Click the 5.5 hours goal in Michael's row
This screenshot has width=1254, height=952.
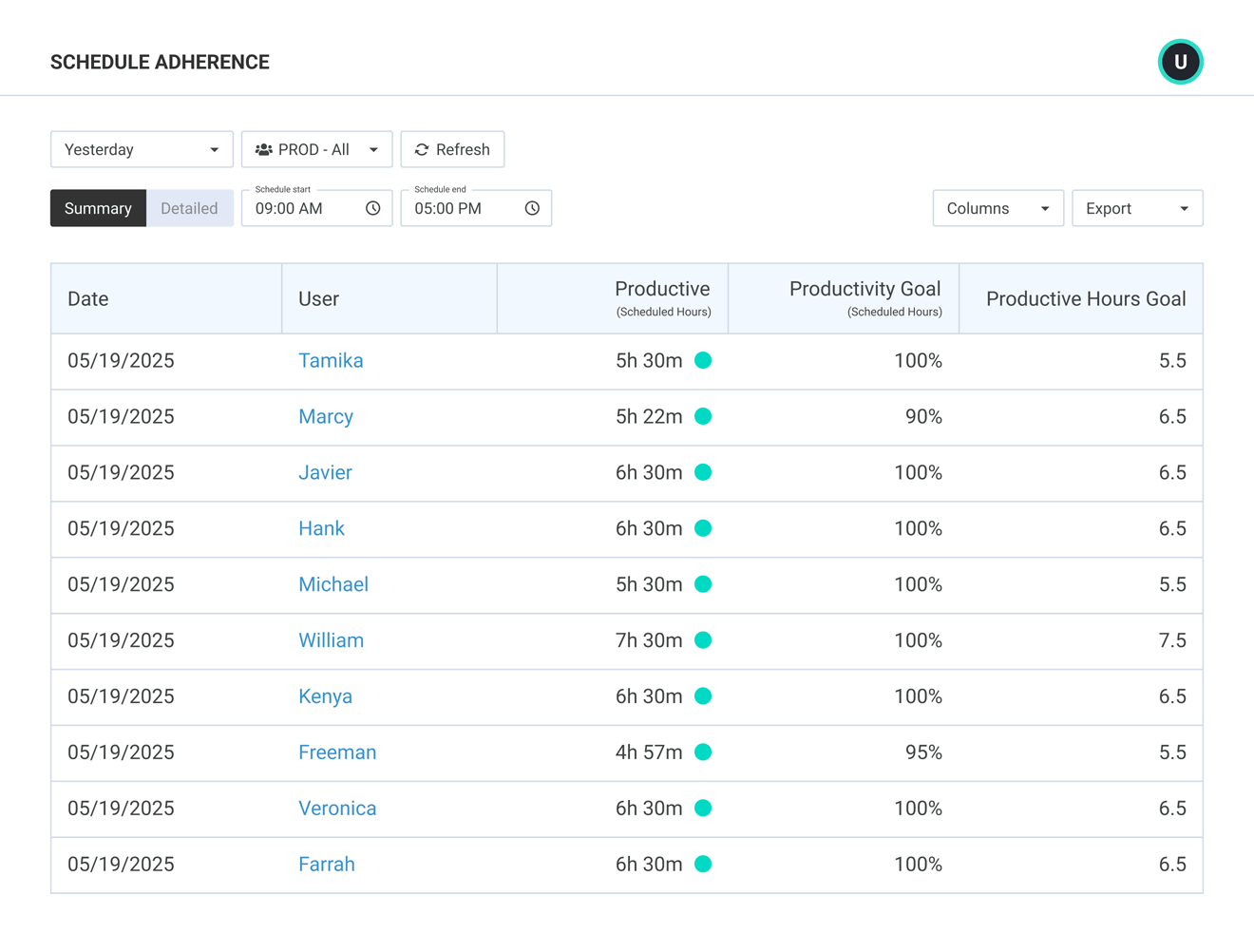pos(1172,584)
